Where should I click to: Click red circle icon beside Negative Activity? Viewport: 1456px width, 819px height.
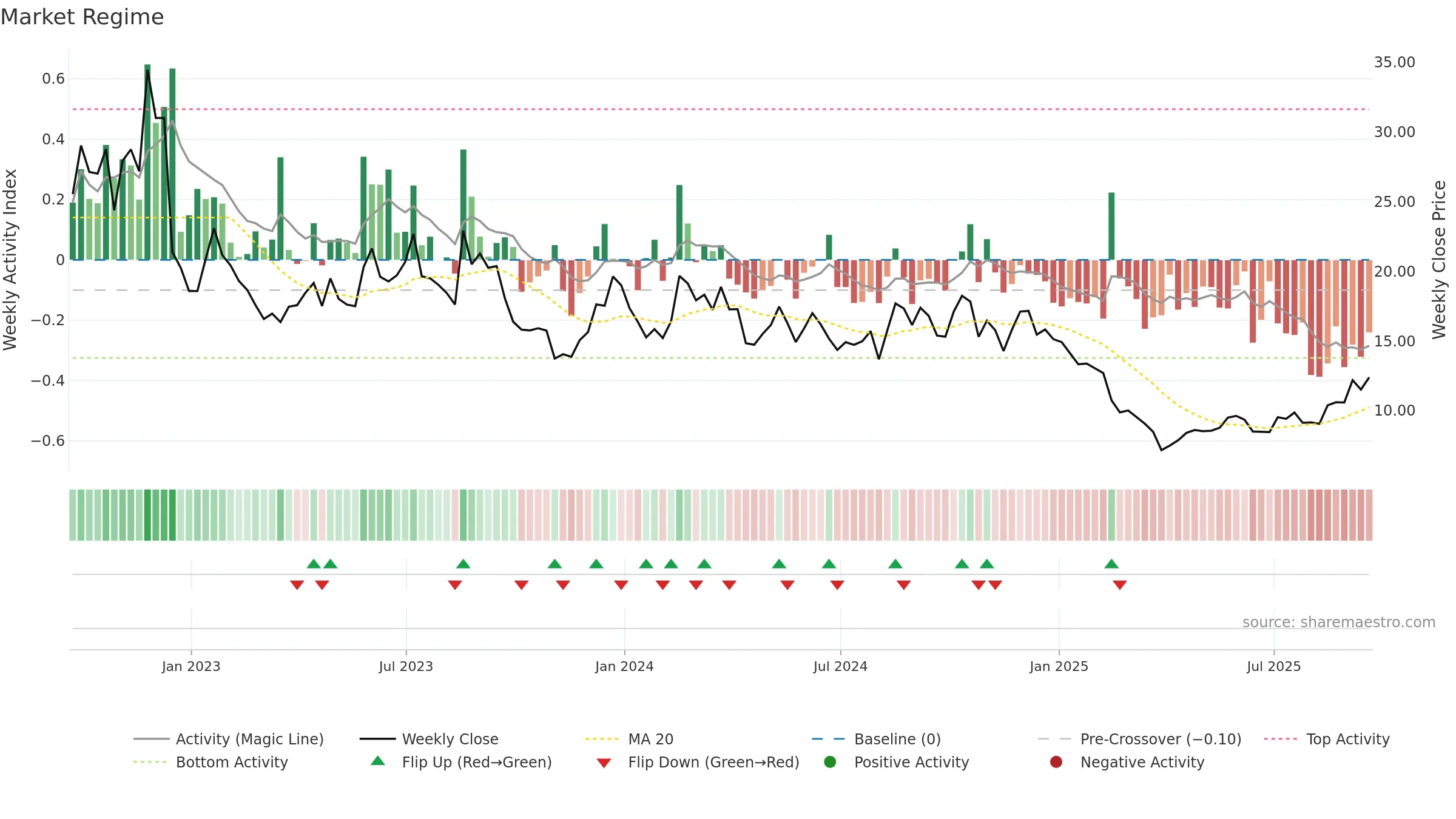tap(1056, 762)
